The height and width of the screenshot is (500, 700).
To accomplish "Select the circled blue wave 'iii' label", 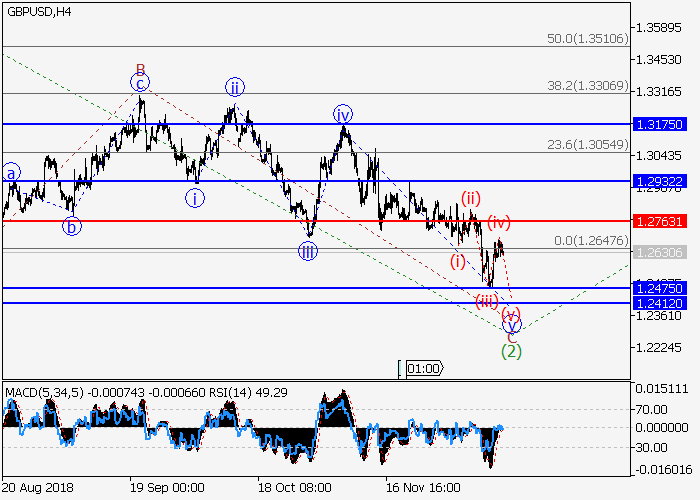I will (309, 251).
